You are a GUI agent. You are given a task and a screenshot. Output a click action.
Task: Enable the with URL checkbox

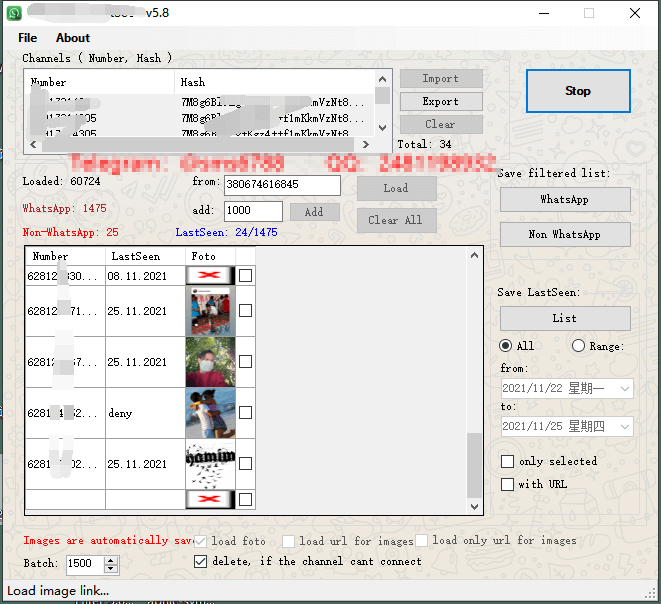click(x=507, y=484)
